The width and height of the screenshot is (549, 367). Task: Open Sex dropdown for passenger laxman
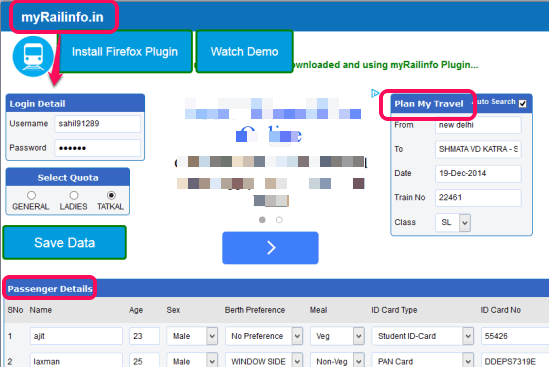tap(192, 360)
